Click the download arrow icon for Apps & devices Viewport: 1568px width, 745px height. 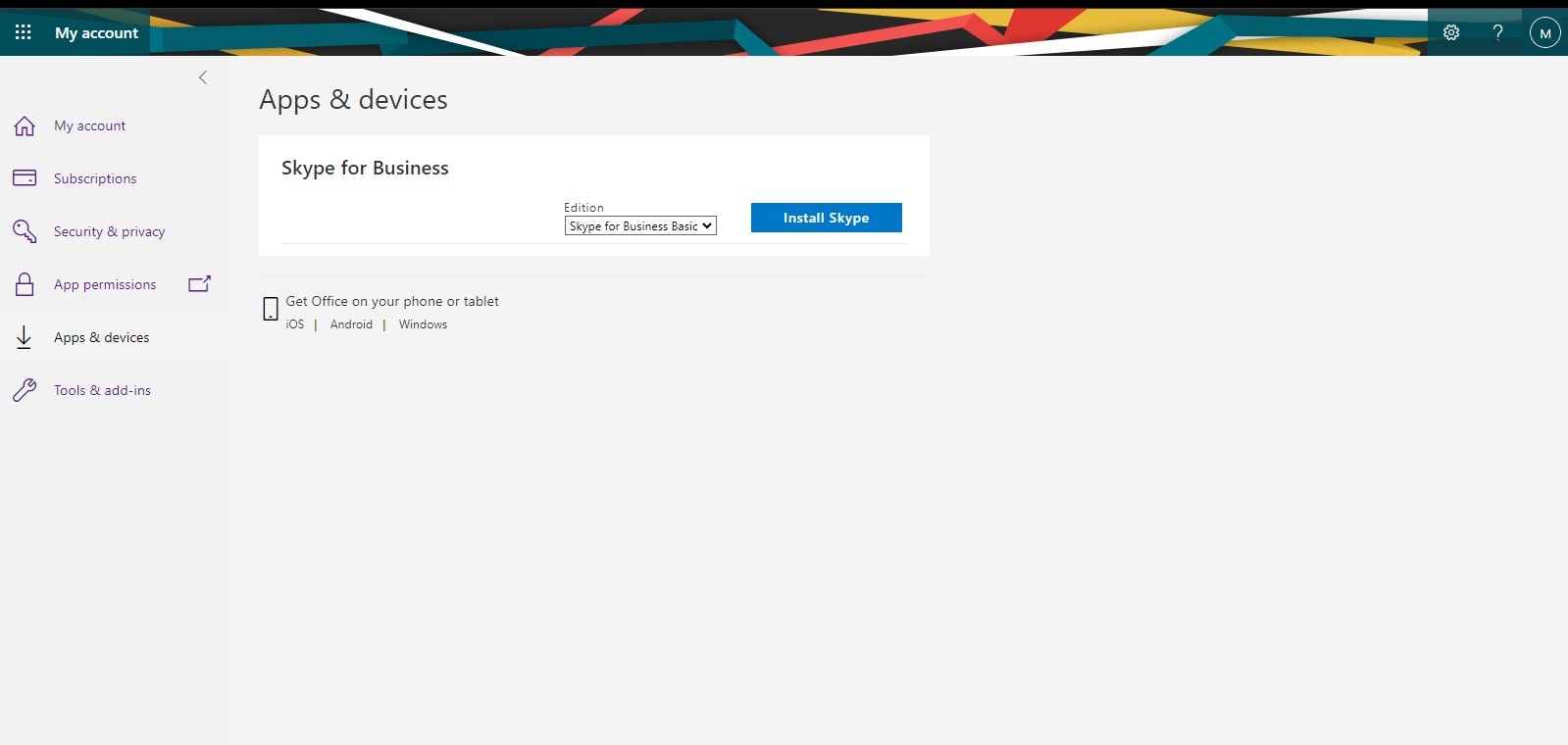(x=25, y=337)
